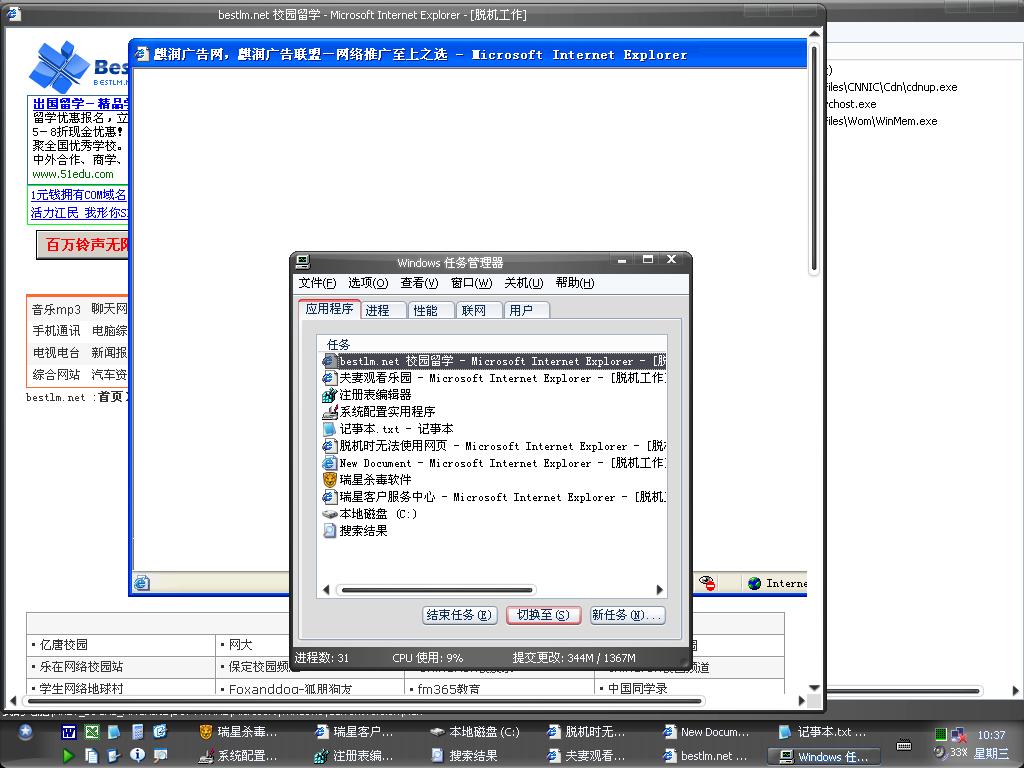
Task: Switch to bestlm.net taskbar button
Action: tap(705, 756)
